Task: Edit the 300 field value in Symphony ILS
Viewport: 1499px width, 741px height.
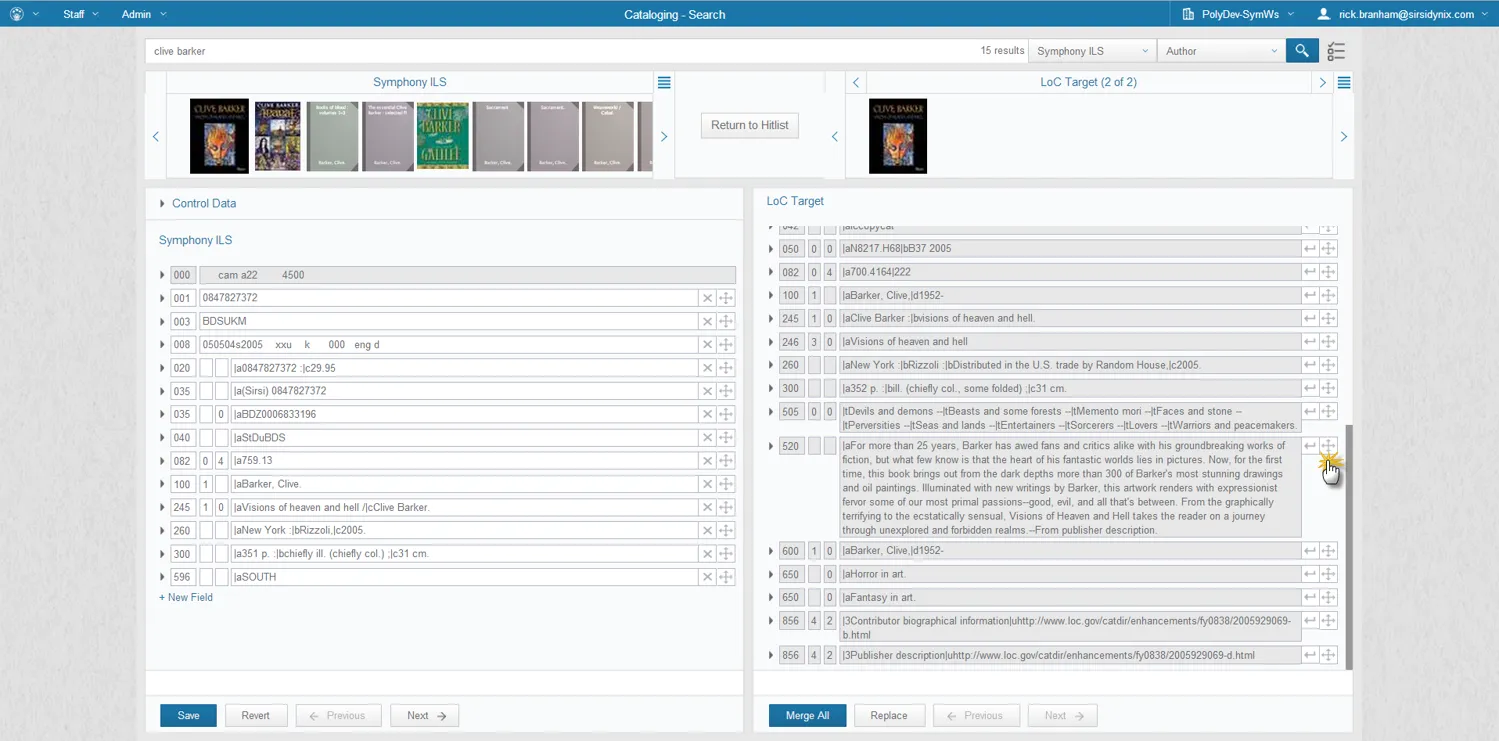Action: 463,554
